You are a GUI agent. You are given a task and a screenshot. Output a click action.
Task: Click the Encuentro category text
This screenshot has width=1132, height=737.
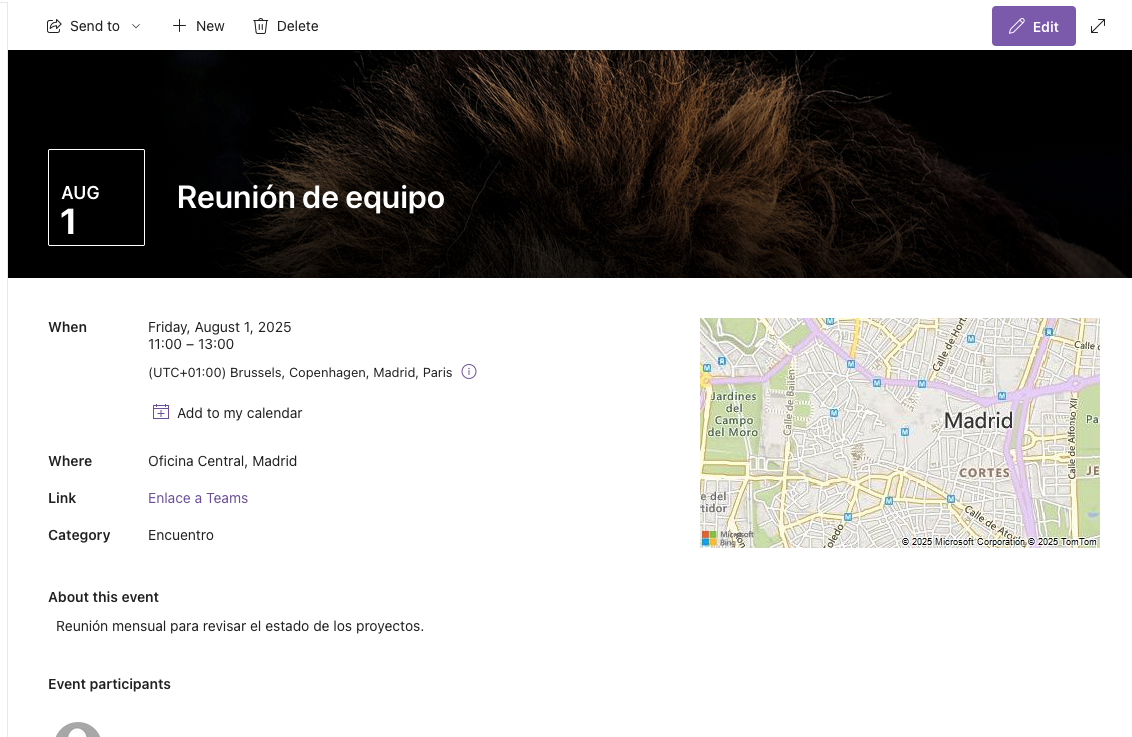pos(181,535)
